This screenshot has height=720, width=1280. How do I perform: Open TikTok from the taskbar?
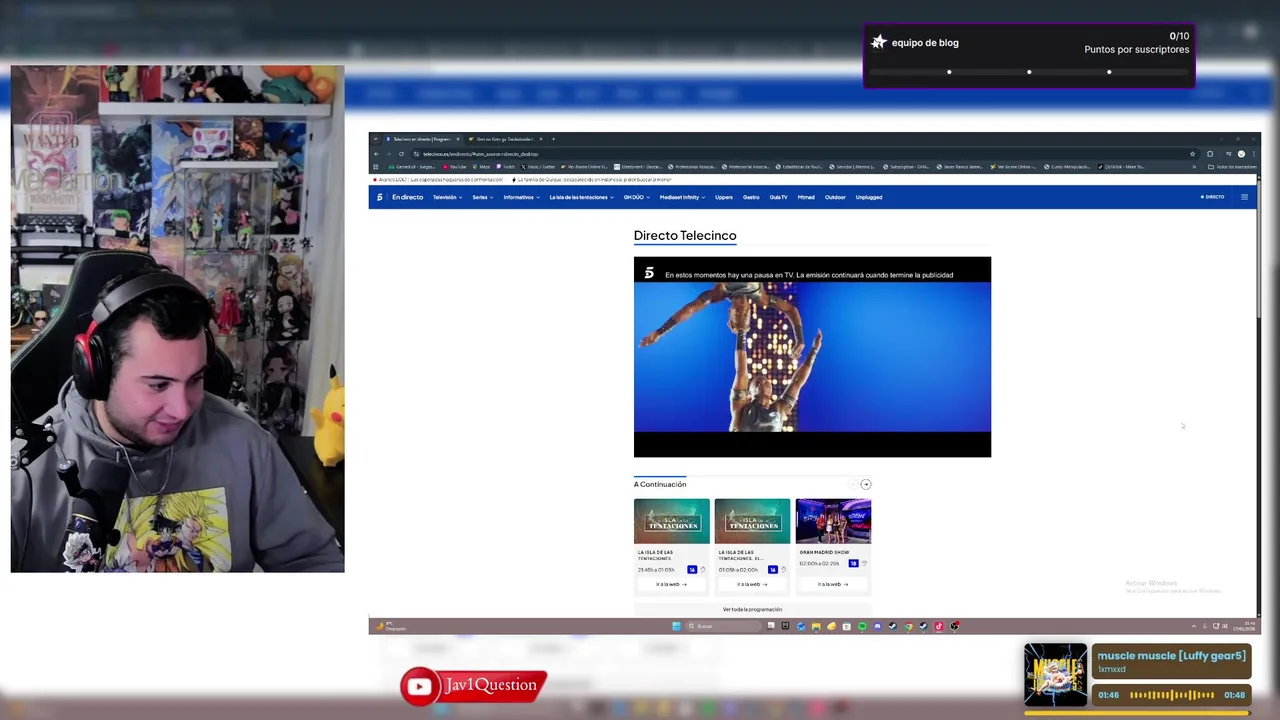point(938,626)
